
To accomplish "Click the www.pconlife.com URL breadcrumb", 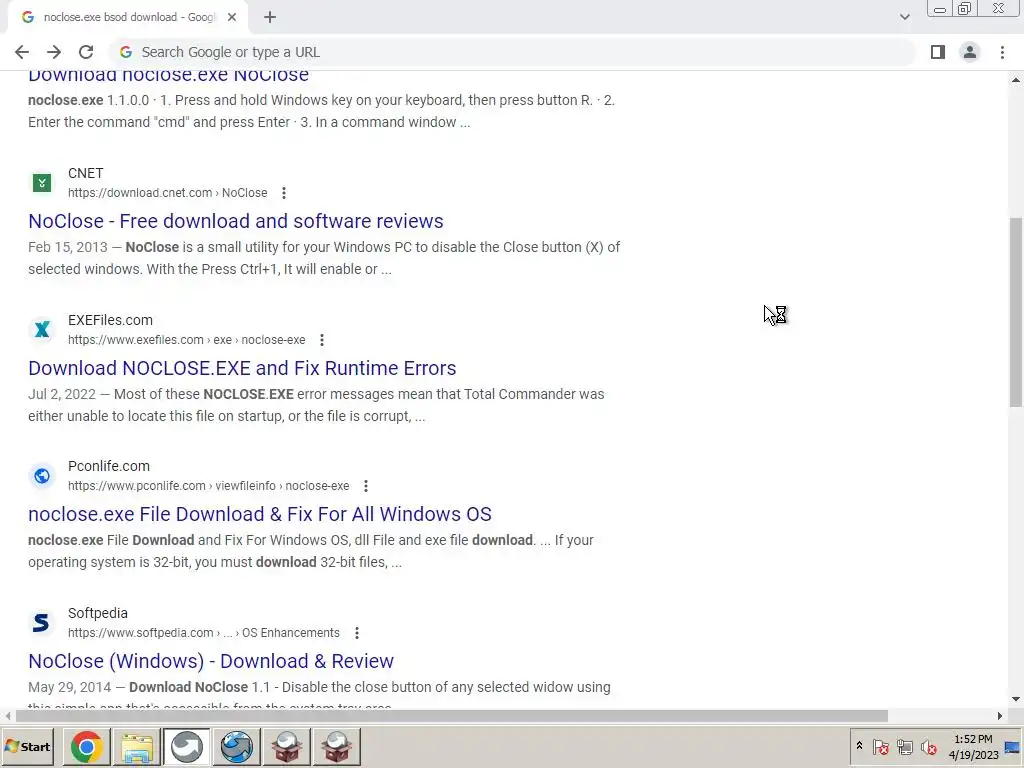I will click(208, 486).
